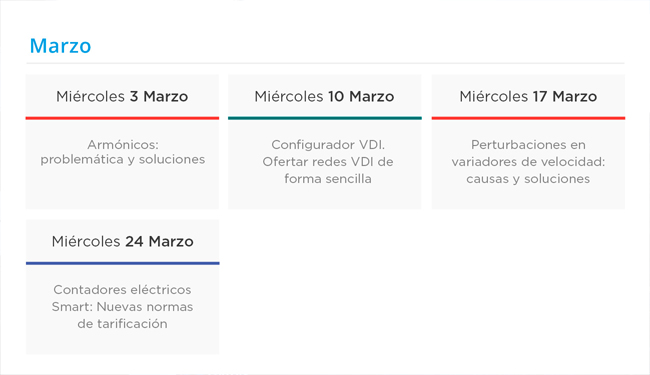Select Contadores eléctricos Smart session text

tap(122, 307)
